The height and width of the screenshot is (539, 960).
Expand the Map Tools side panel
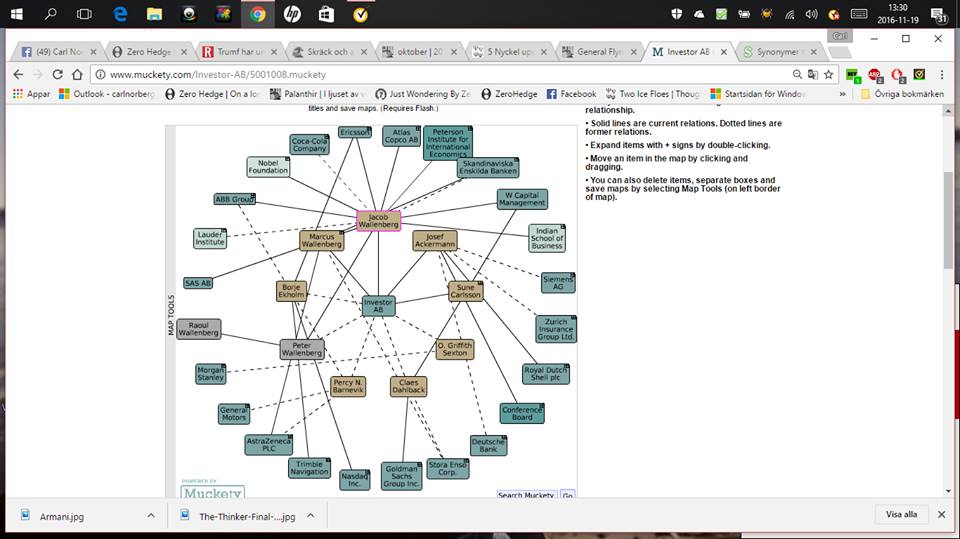pyautogui.click(x=171, y=313)
